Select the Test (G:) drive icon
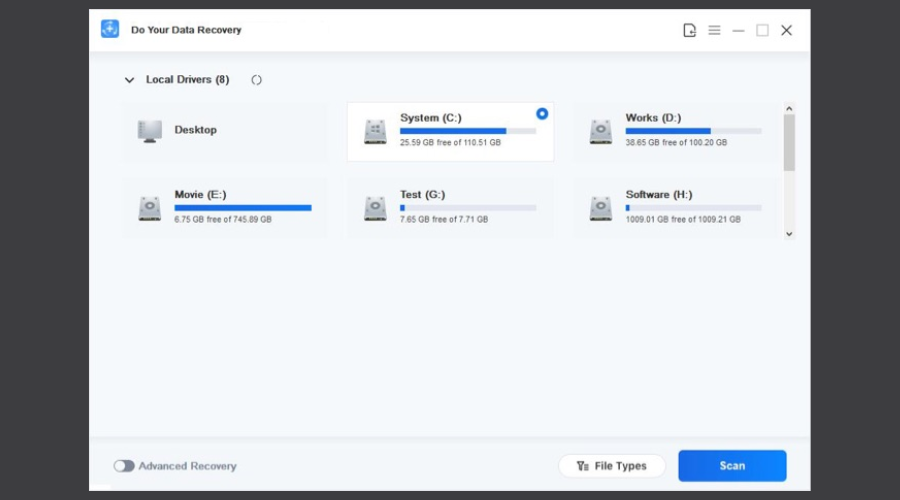 point(375,208)
